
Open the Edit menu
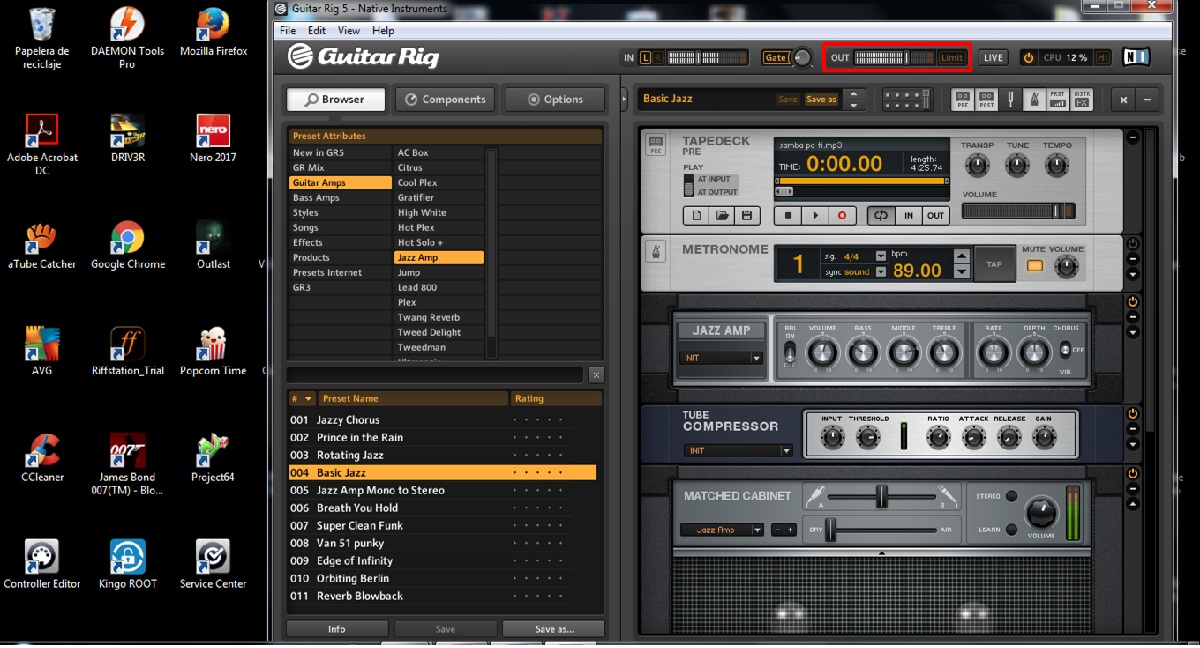[x=317, y=31]
